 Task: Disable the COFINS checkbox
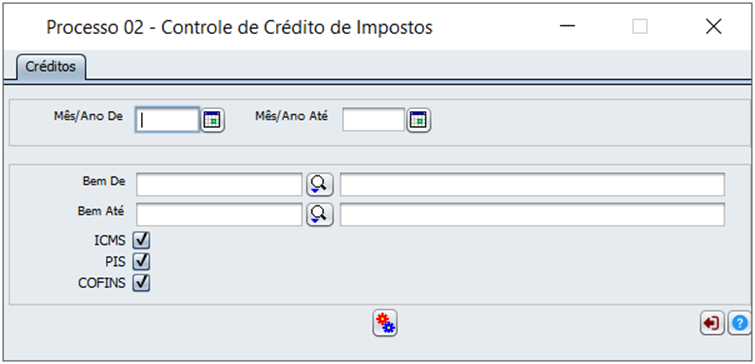coord(142,283)
